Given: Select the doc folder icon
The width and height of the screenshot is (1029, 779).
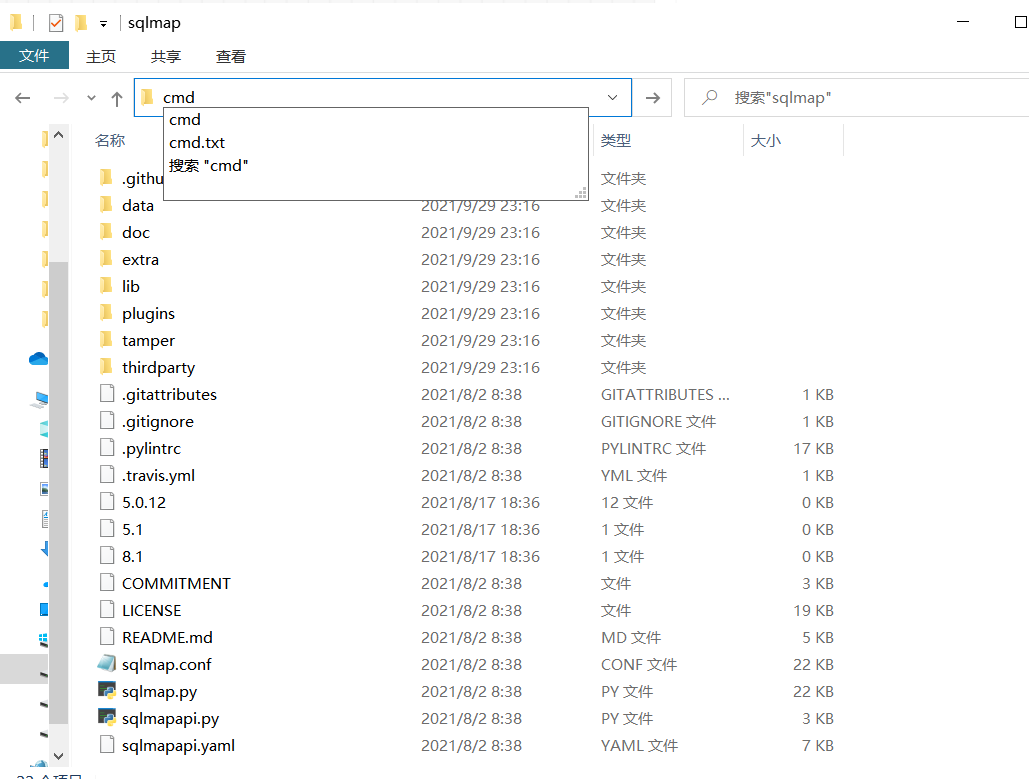Looking at the screenshot, I should click(106, 232).
